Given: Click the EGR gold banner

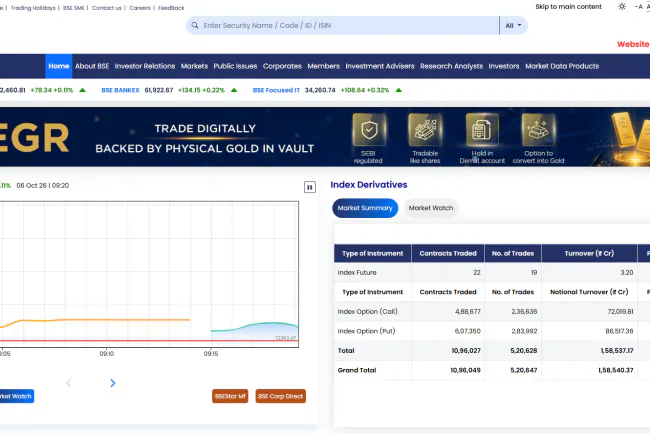Looking at the screenshot, I should [x=325, y=137].
